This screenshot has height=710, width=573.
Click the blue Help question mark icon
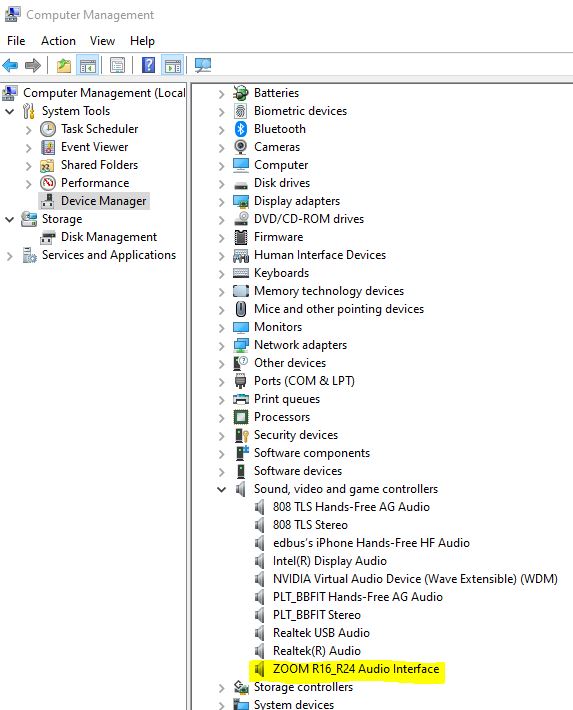149,66
